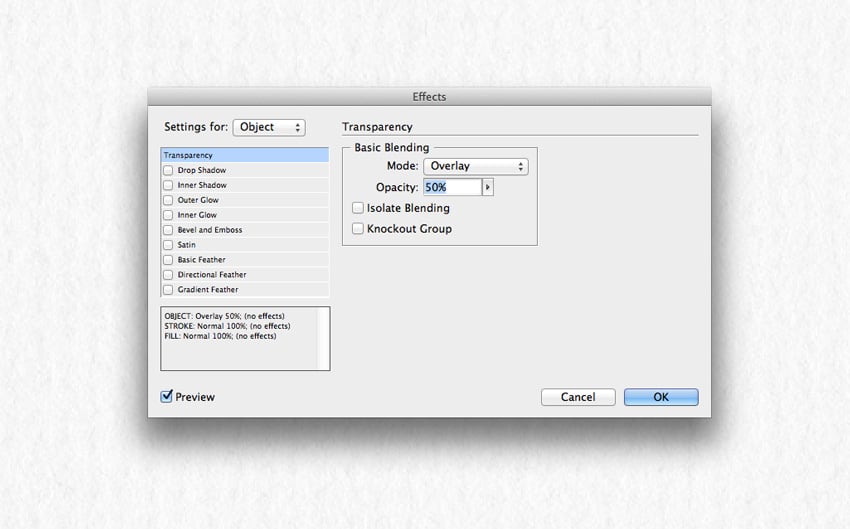
Task: Open the Settings for Object dropdown
Action: tap(269, 127)
